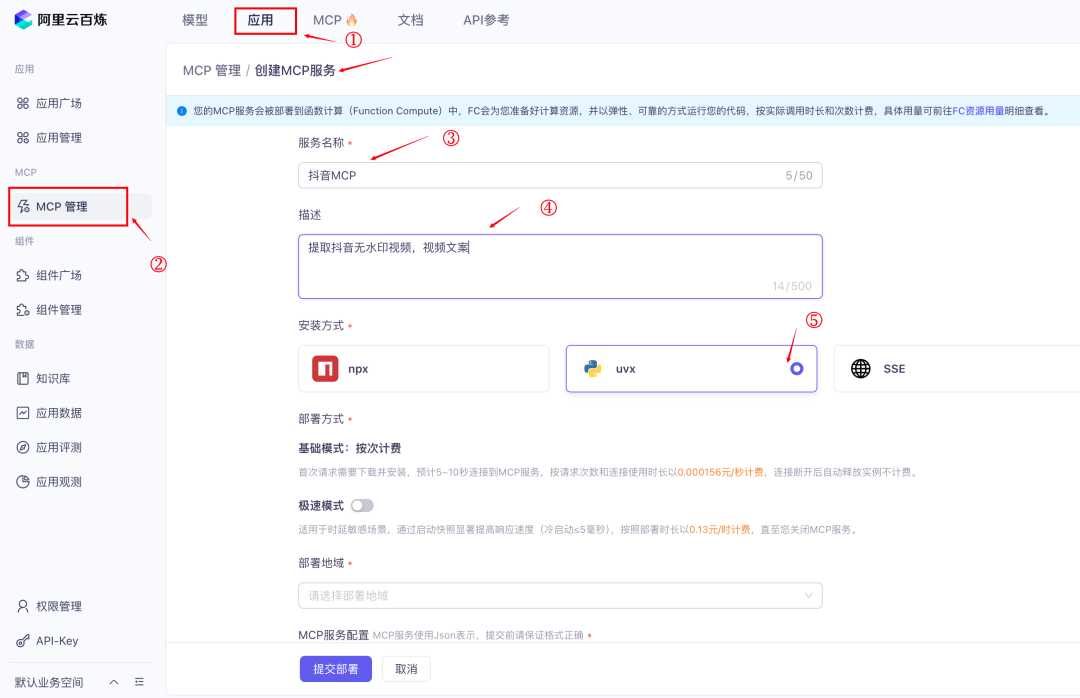Choose the SSE installation option card
This screenshot has width=1080, height=698.
(x=957, y=369)
